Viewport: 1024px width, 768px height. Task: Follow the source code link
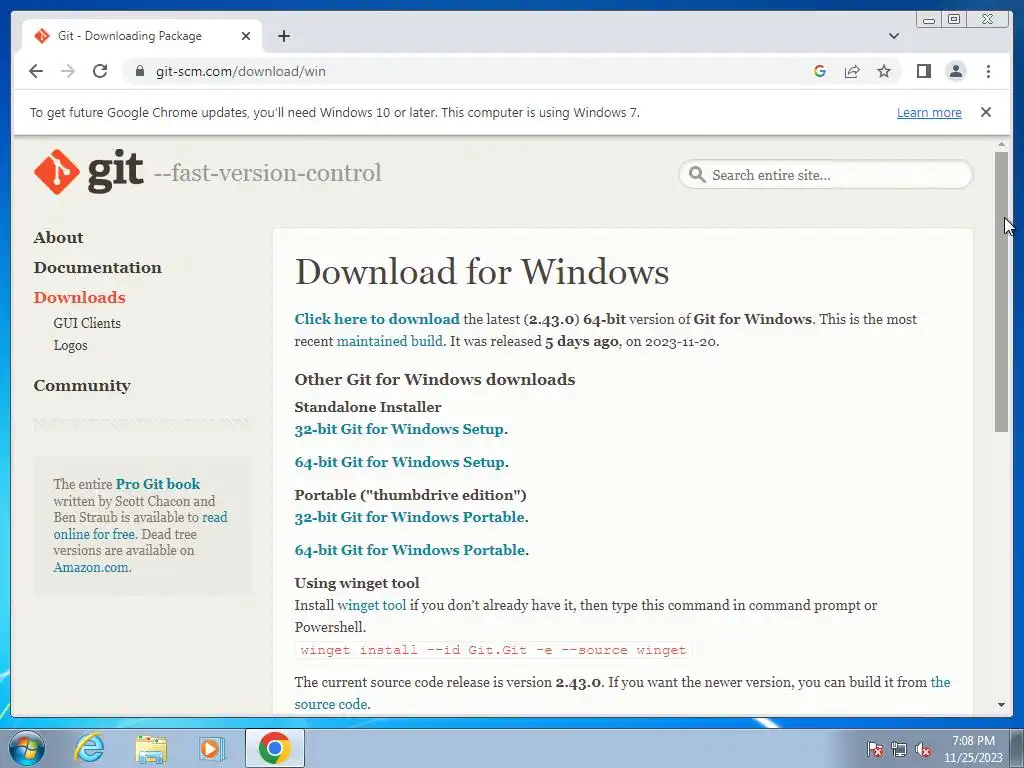(622, 693)
